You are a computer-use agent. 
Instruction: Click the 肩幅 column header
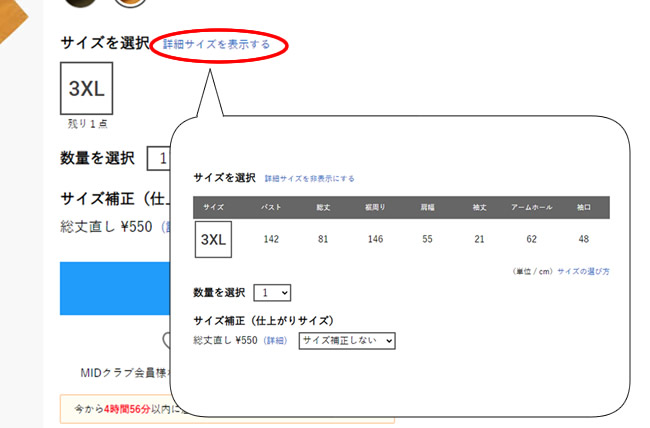pos(427,207)
